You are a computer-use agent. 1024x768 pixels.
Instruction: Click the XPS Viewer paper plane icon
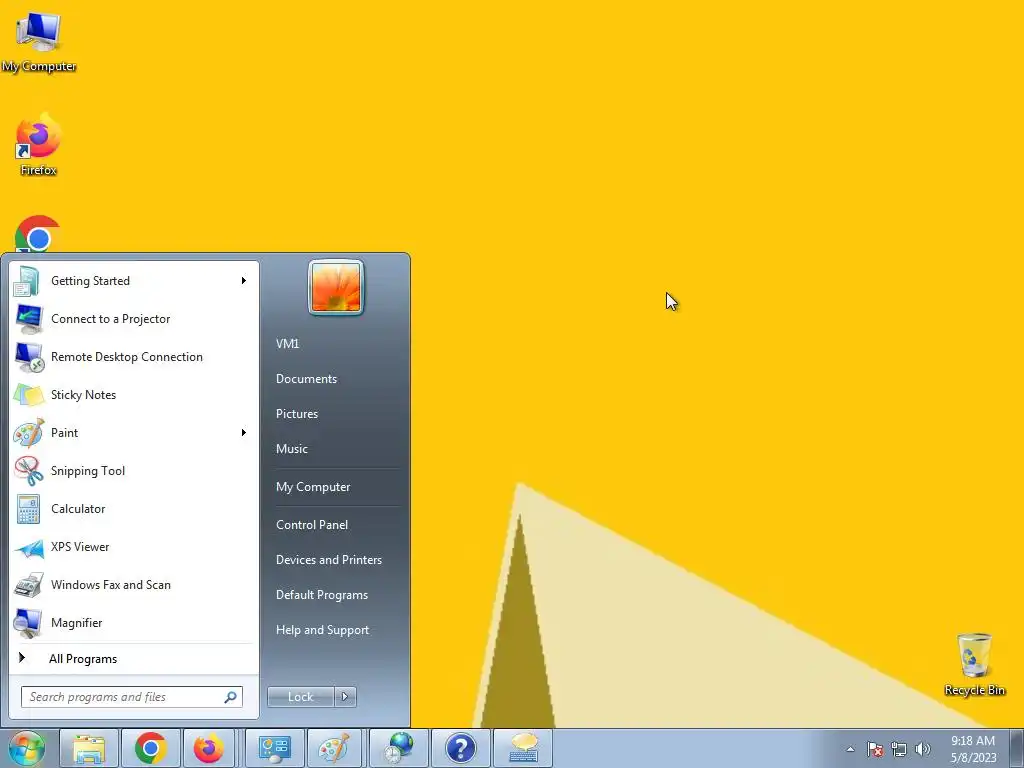[x=29, y=547]
